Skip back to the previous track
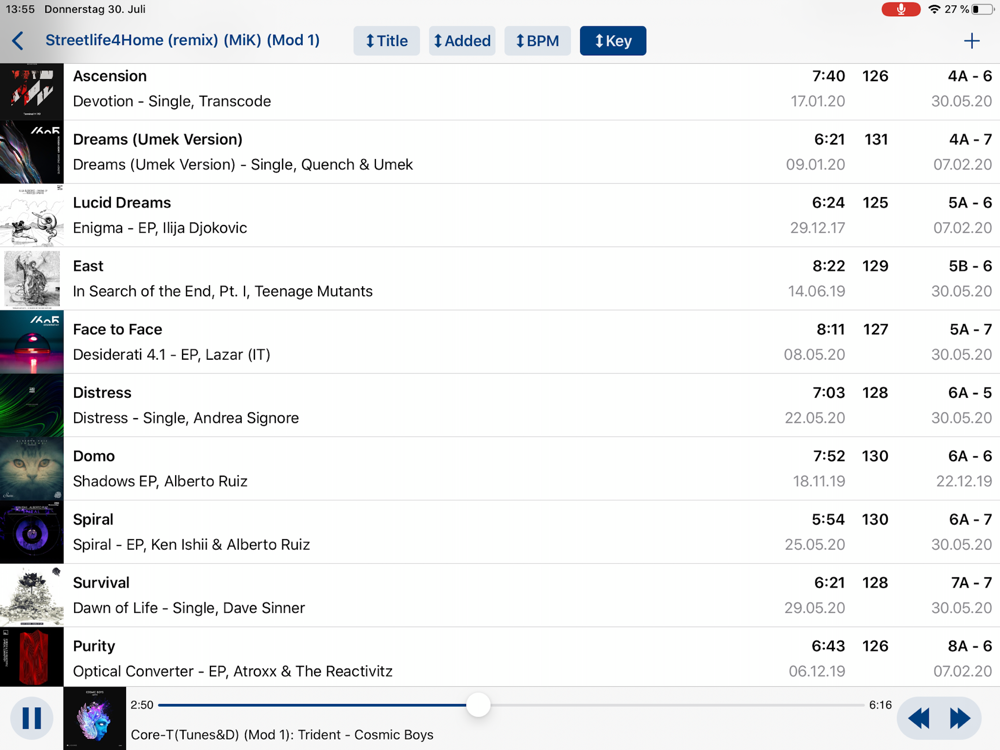 click(918, 718)
